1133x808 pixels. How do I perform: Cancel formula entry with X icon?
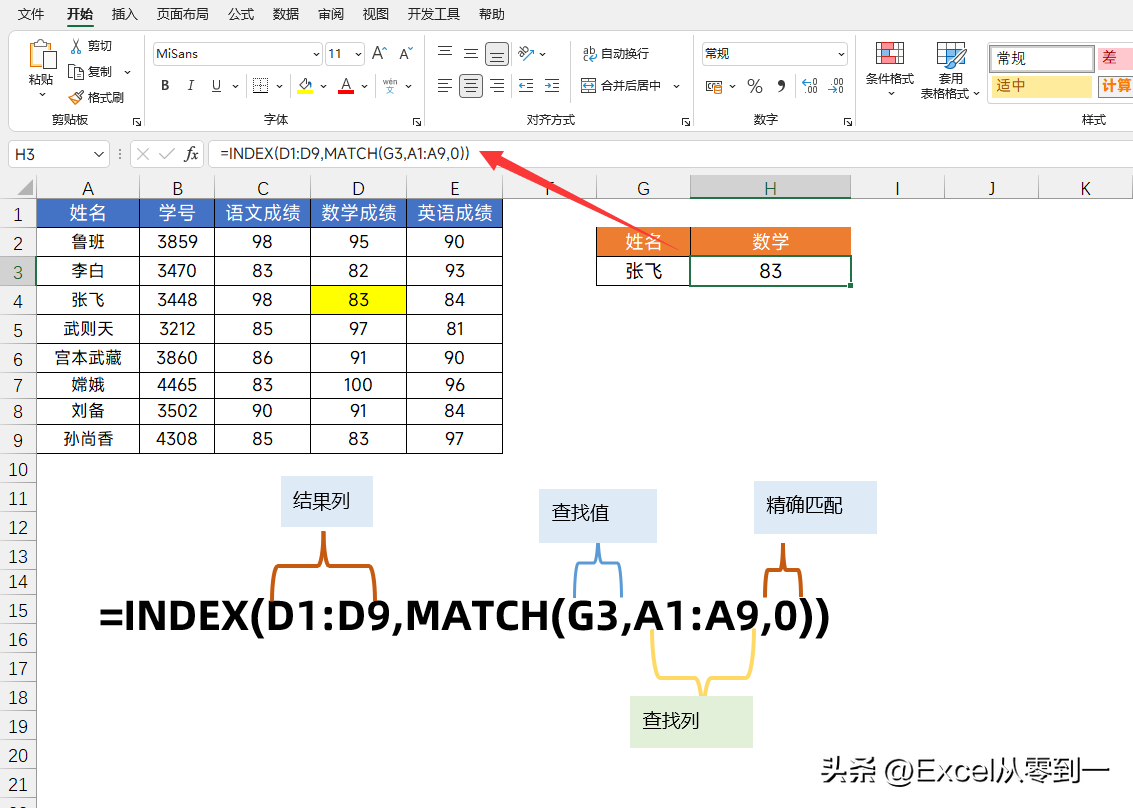click(143, 154)
